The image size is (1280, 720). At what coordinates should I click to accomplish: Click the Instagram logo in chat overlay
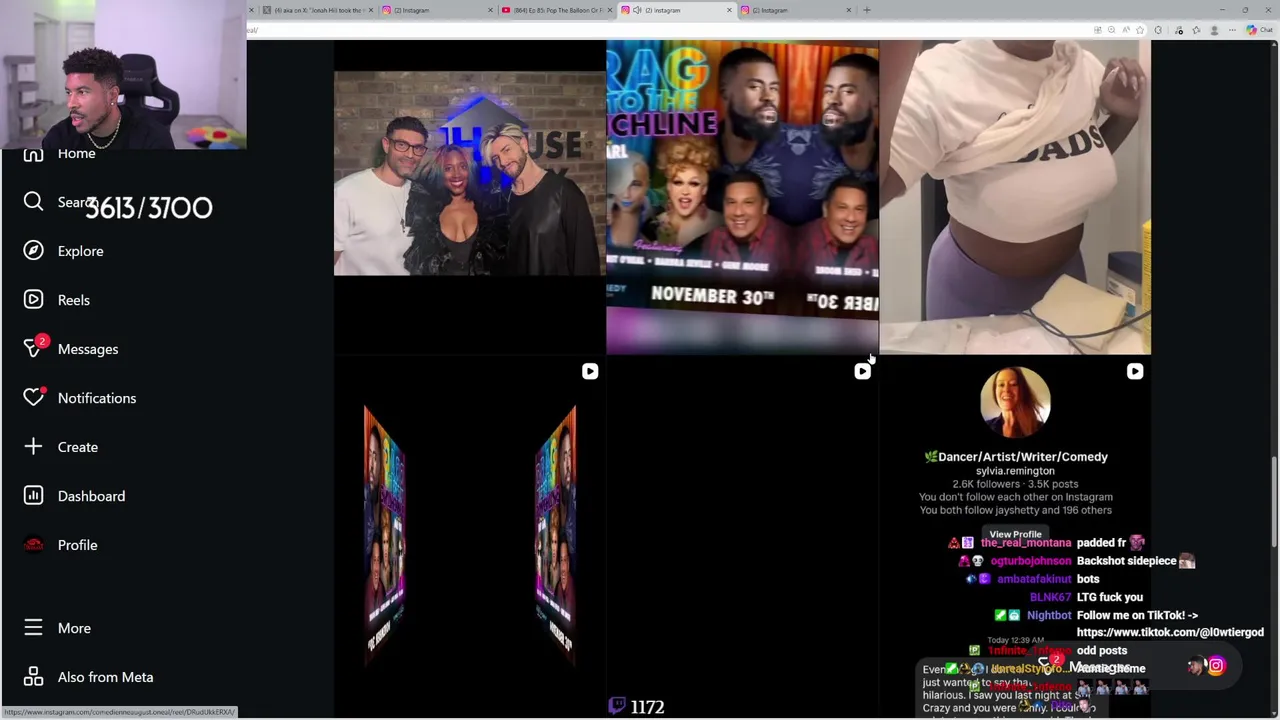click(x=1216, y=666)
